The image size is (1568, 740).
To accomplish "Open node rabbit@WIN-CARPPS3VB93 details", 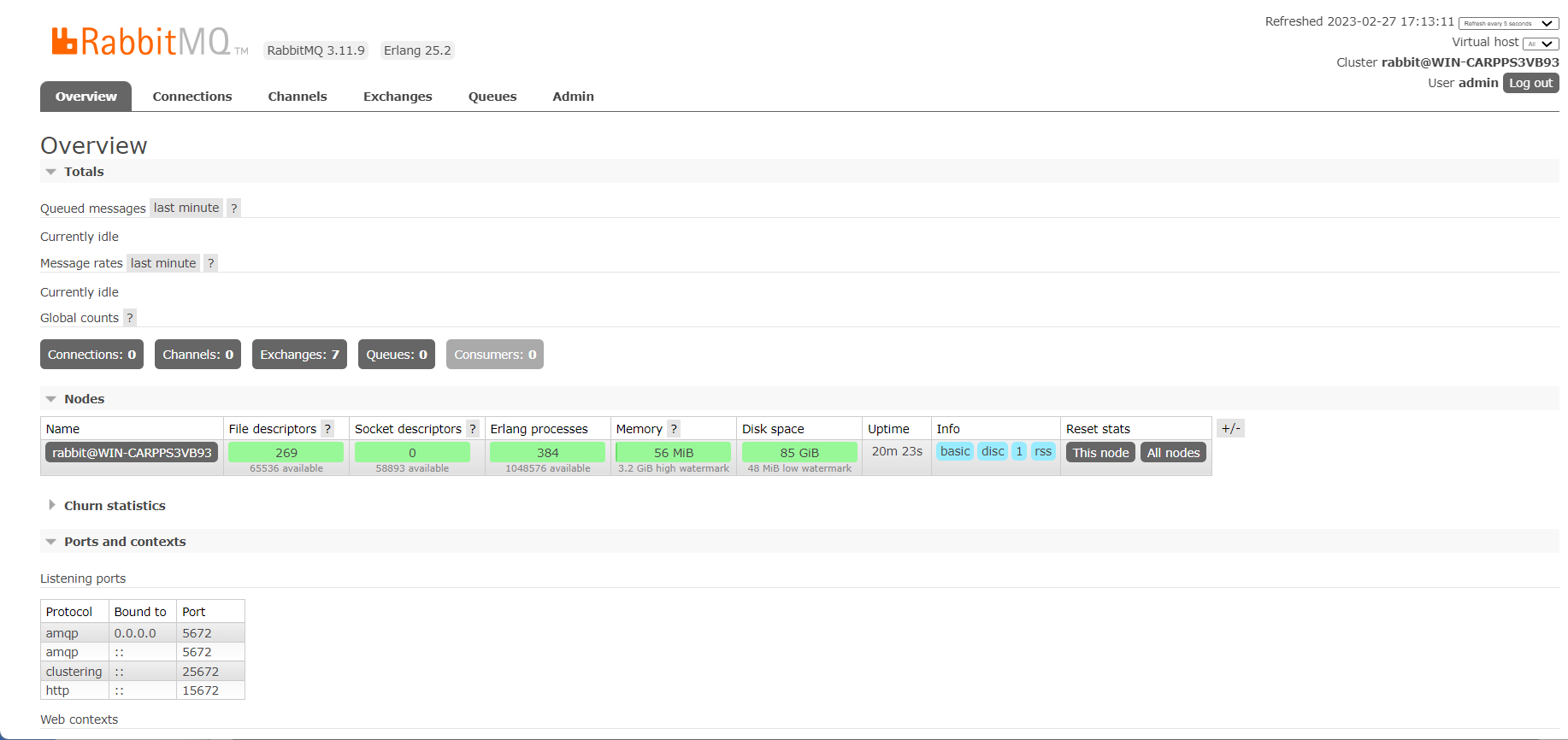I will tap(132, 453).
